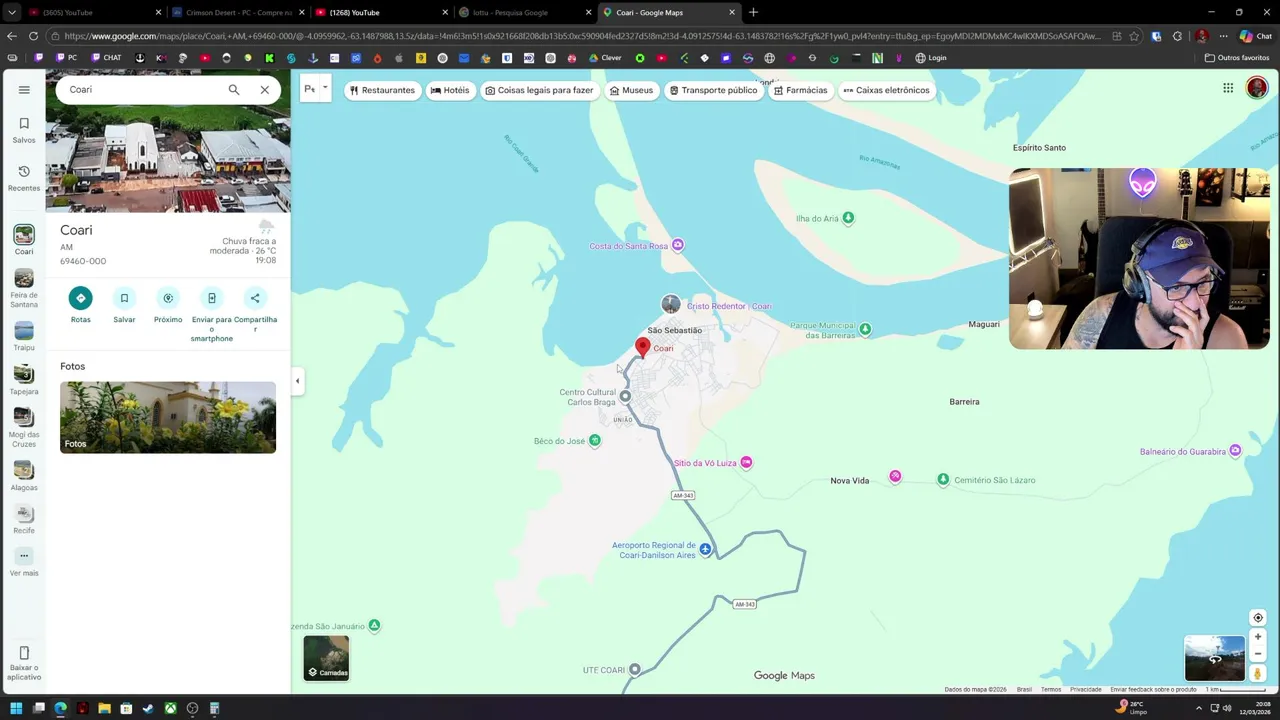The image size is (1280, 720).
Task: Select Recife recent place
Action: click(24, 520)
